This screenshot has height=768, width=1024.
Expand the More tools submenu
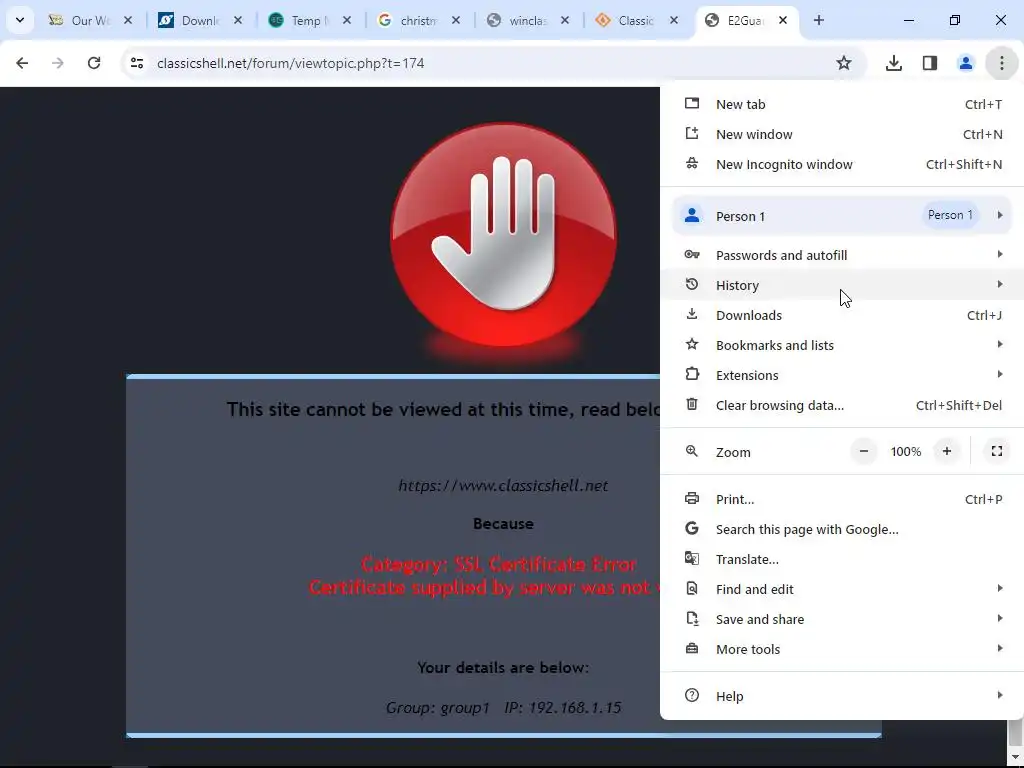pyautogui.click(x=842, y=650)
